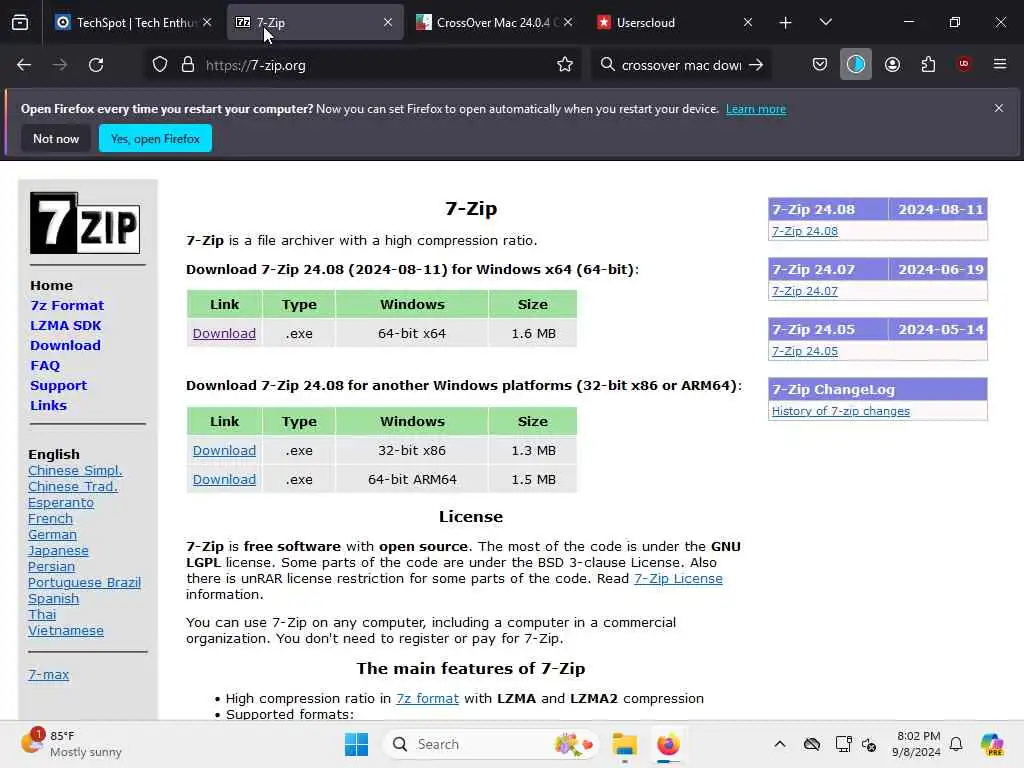The height and width of the screenshot is (768, 1024).
Task: Switch to the TechSpot tab
Action: 134,22
